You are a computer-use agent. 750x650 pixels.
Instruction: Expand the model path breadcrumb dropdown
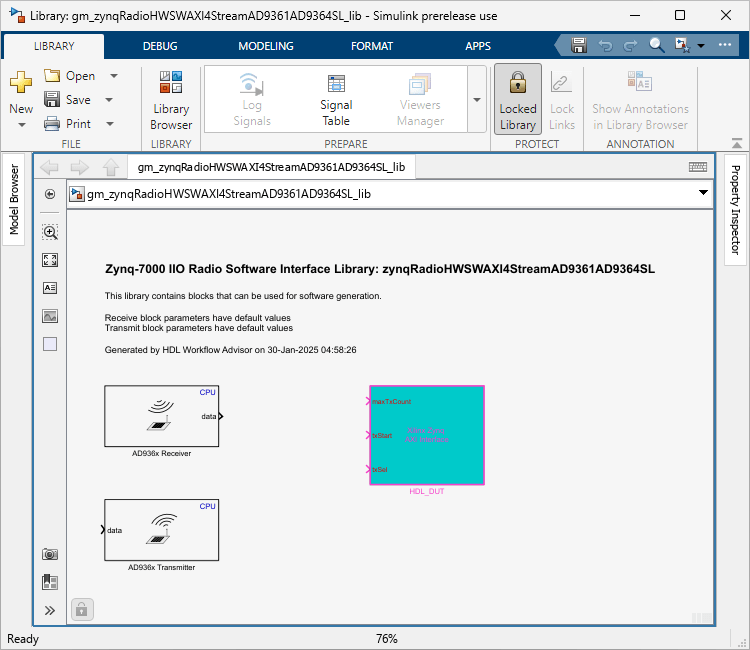[x=703, y=193]
